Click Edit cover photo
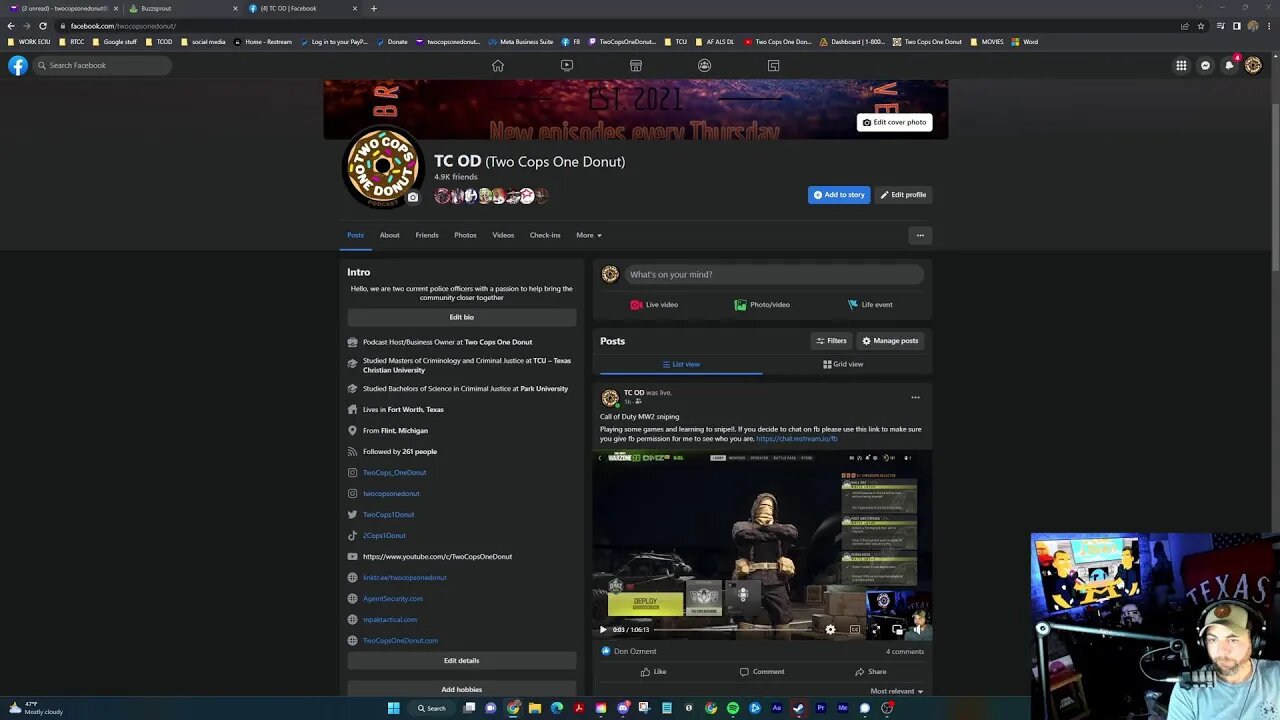1280x720 pixels. click(x=894, y=122)
